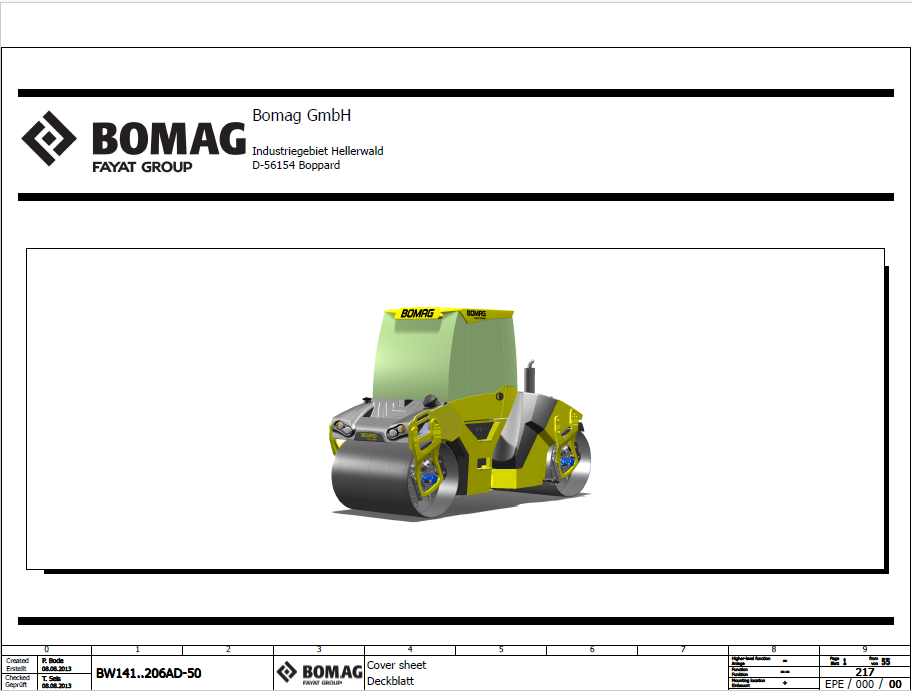912x691 pixels.
Task: Select the model text 'BW141..206AD-50'
Action: point(148,674)
